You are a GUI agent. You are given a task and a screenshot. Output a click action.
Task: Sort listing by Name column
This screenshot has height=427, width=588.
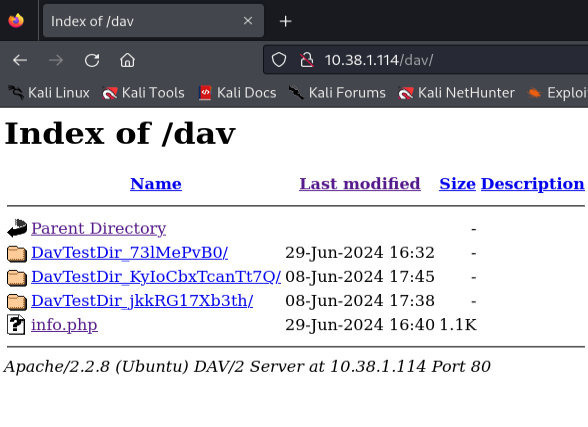pos(156,184)
